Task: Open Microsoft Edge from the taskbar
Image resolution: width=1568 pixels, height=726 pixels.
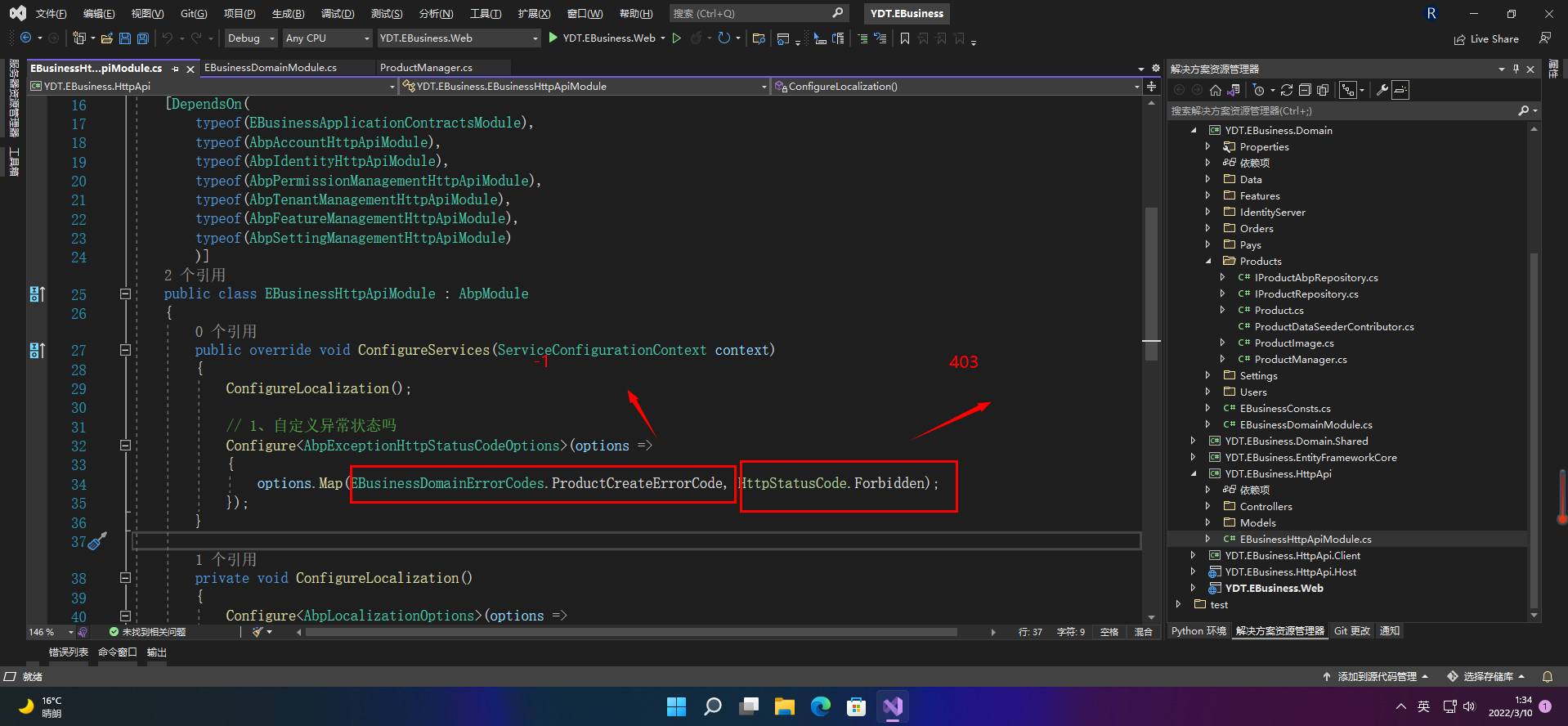Action: click(x=820, y=706)
